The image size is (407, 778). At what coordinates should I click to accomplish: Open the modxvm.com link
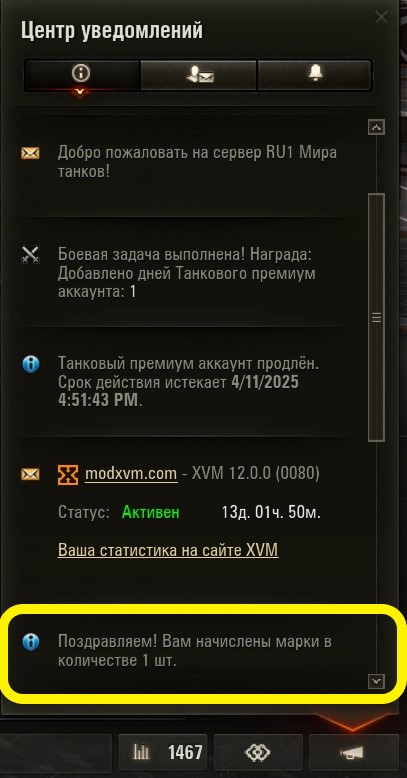[131, 474]
